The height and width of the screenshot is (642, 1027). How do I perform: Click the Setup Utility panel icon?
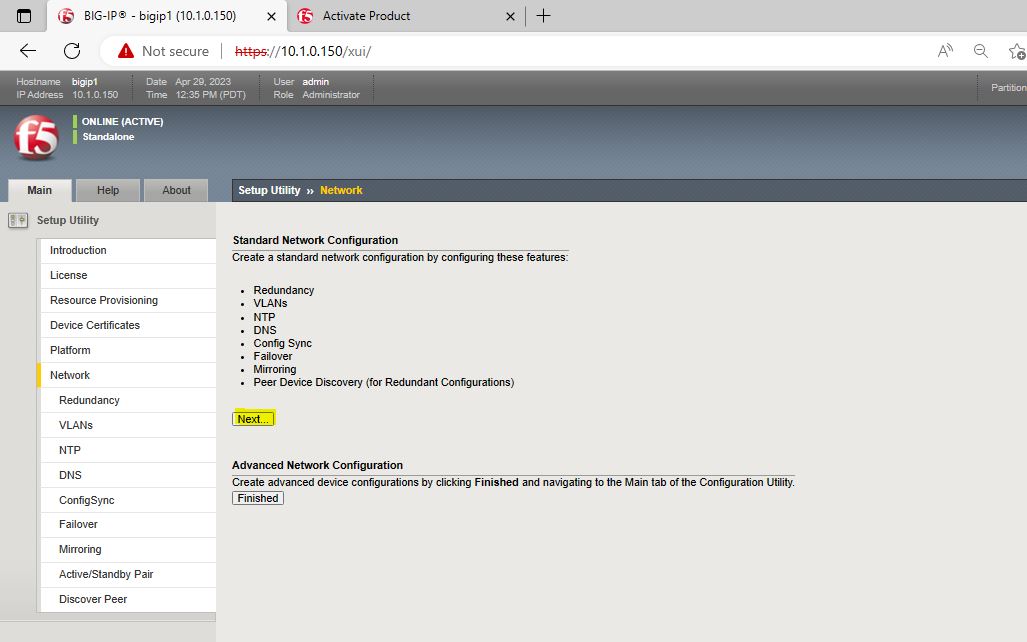pos(18,220)
